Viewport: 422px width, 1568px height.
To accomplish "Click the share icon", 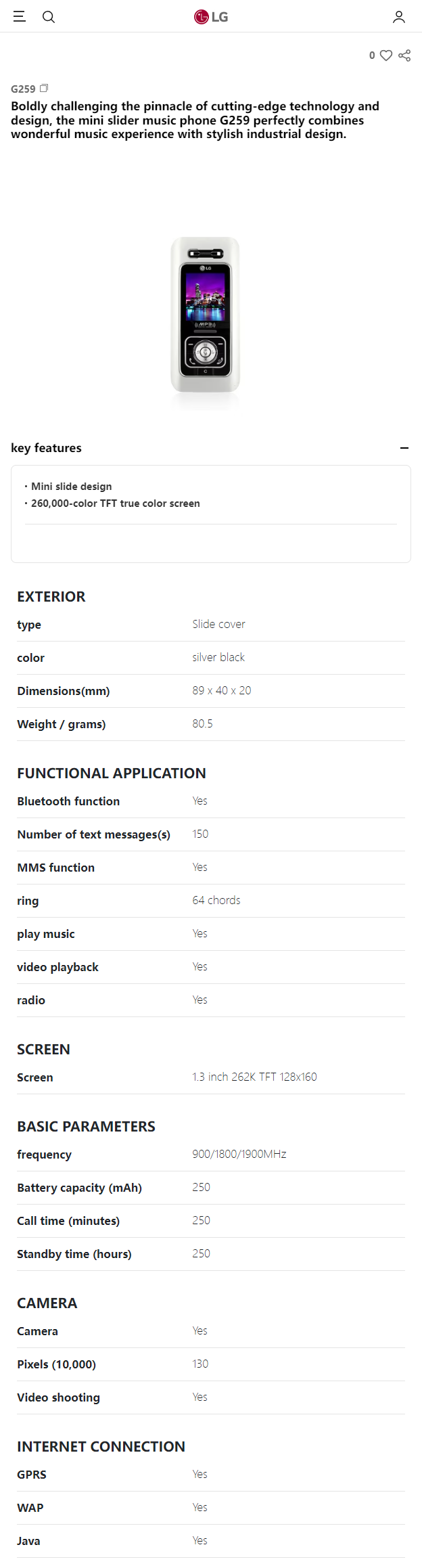I will tap(404, 55).
